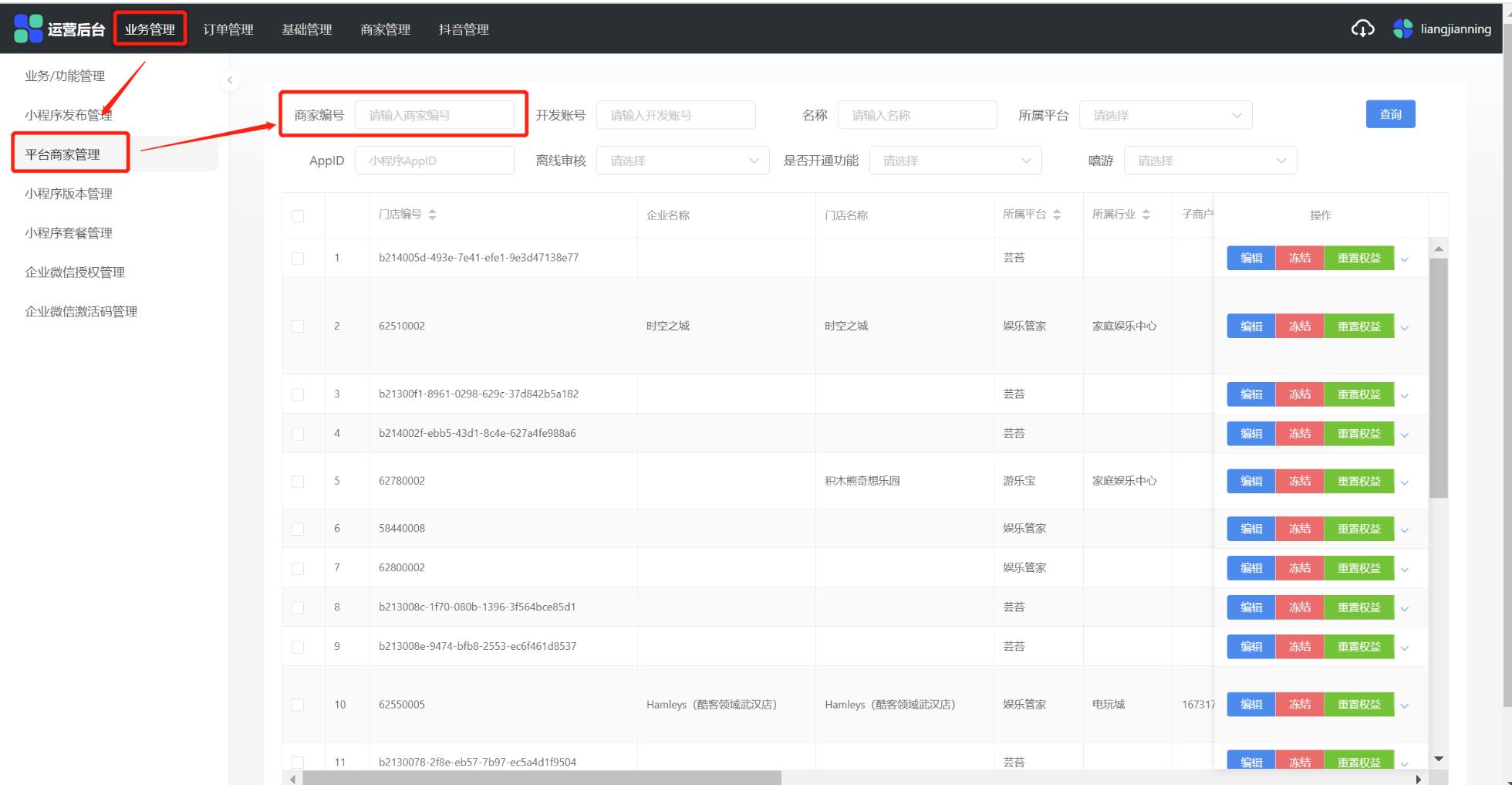Viewport: 1512px width, 785px height.
Task: Click 编辑 for row 62800002
Action: click(x=1251, y=568)
